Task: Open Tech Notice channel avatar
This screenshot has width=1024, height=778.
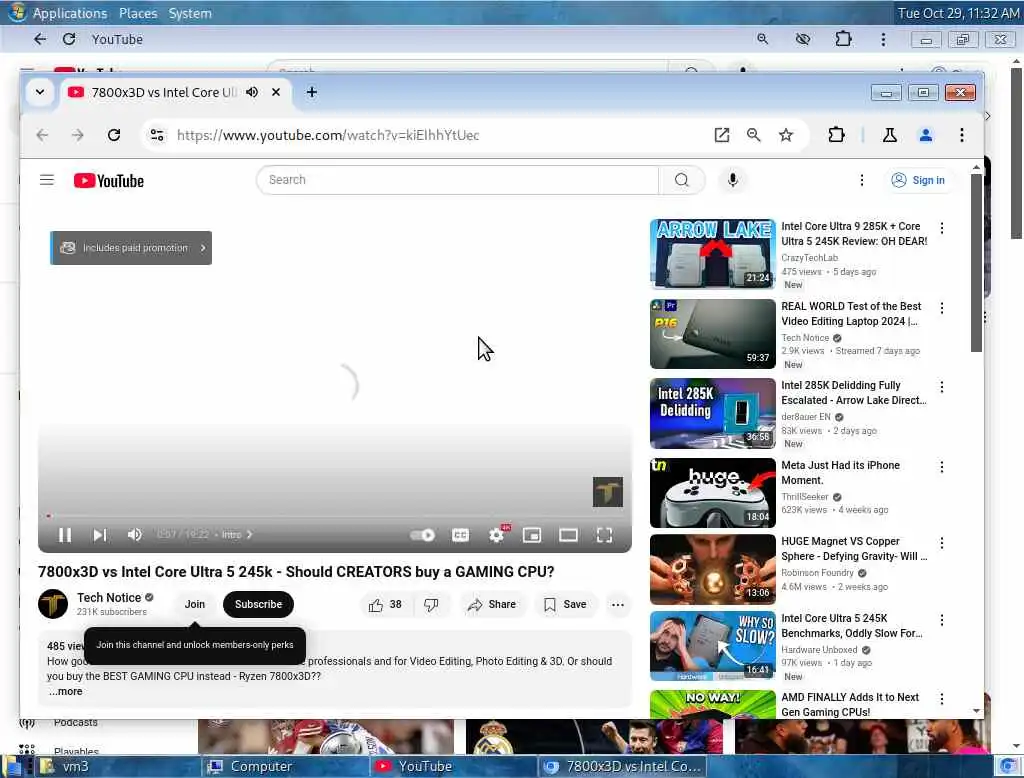Action: (x=53, y=604)
